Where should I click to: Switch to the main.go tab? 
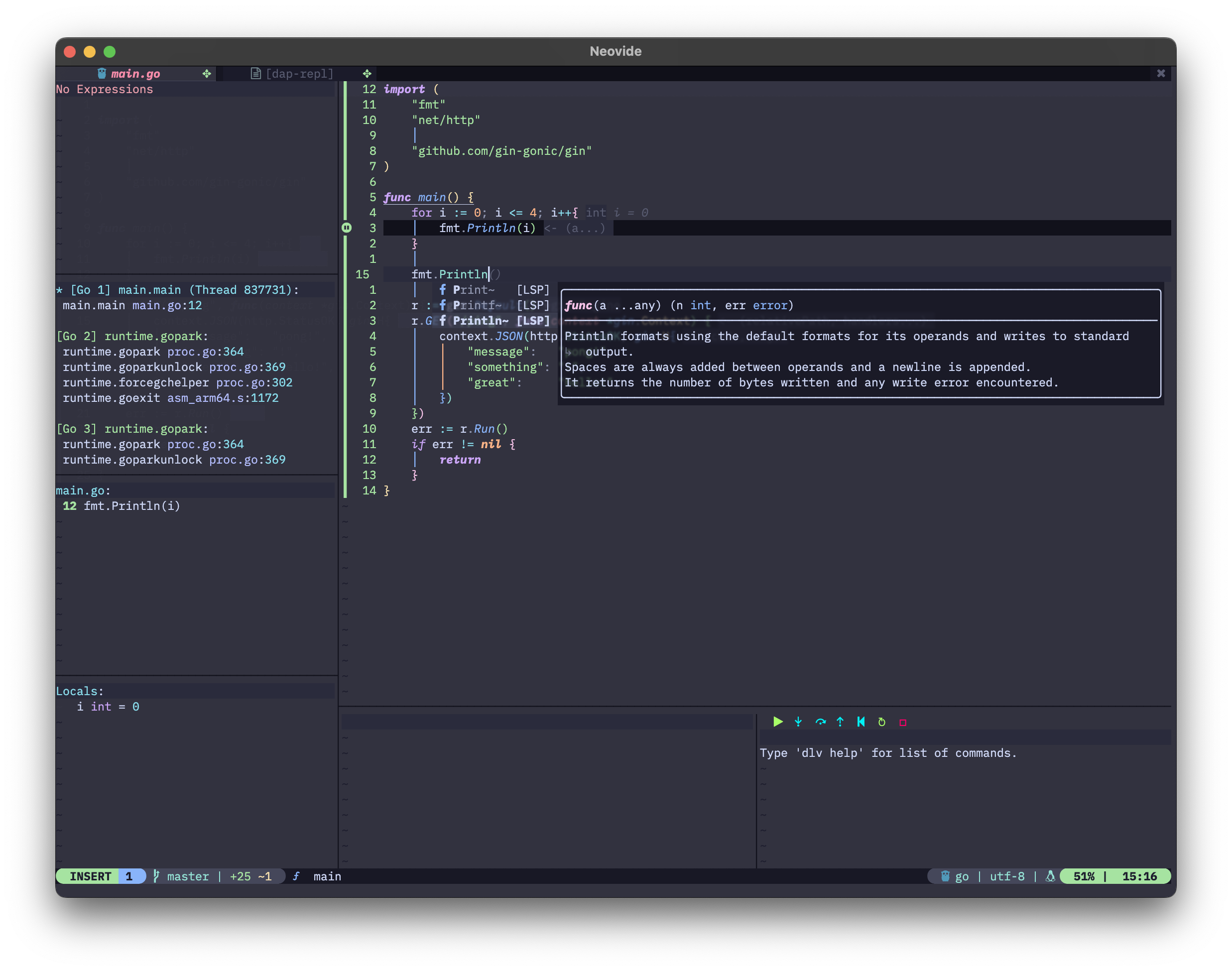(x=135, y=73)
